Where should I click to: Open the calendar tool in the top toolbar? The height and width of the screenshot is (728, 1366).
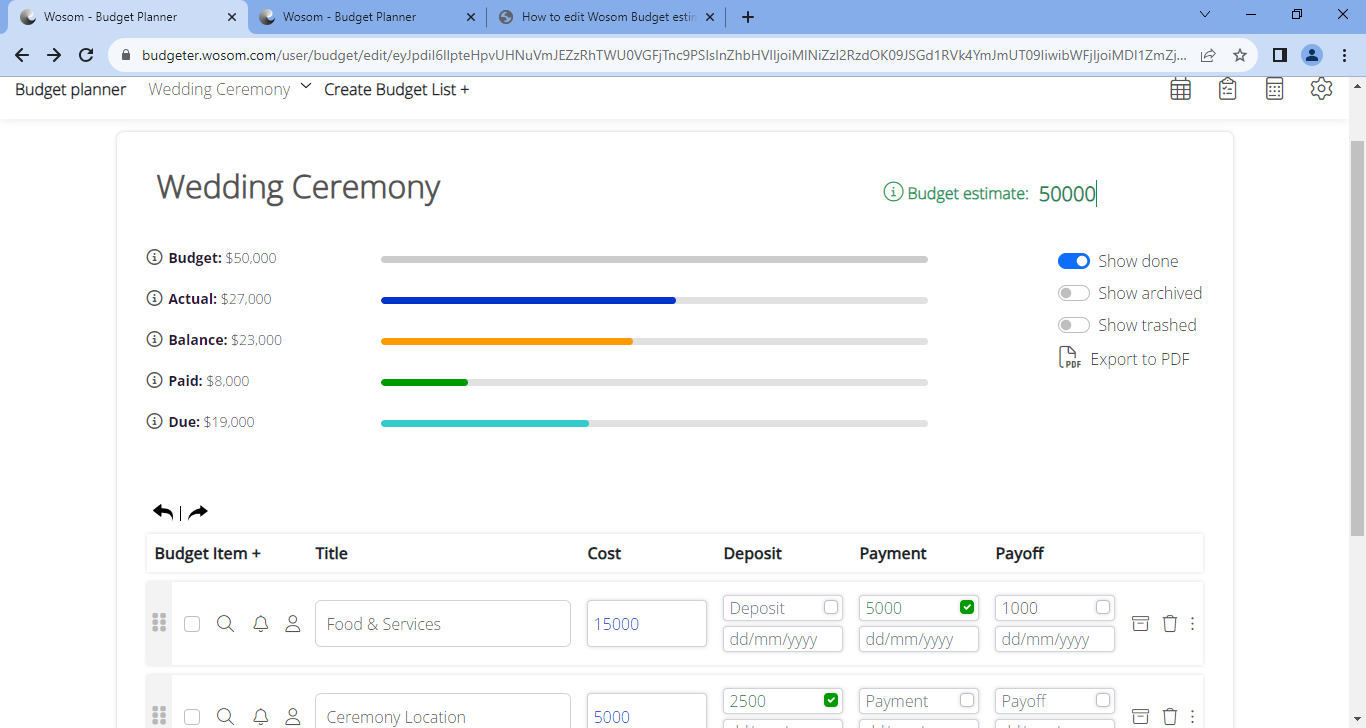[1180, 88]
